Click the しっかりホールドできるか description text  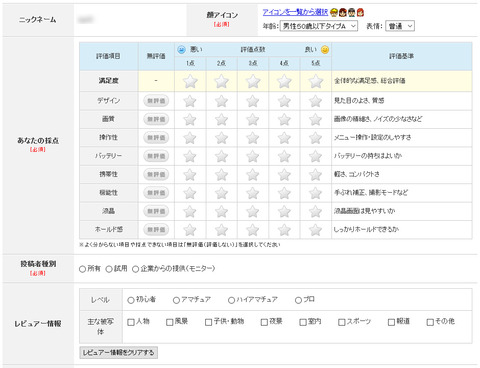366,230
